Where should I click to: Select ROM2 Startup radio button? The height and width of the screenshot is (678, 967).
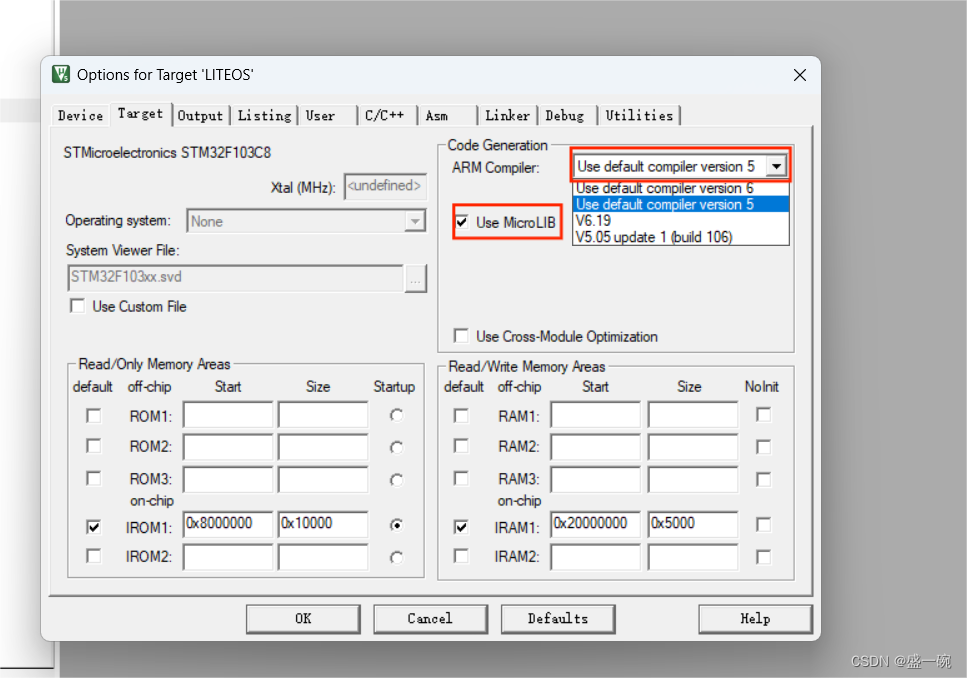[x=397, y=447]
